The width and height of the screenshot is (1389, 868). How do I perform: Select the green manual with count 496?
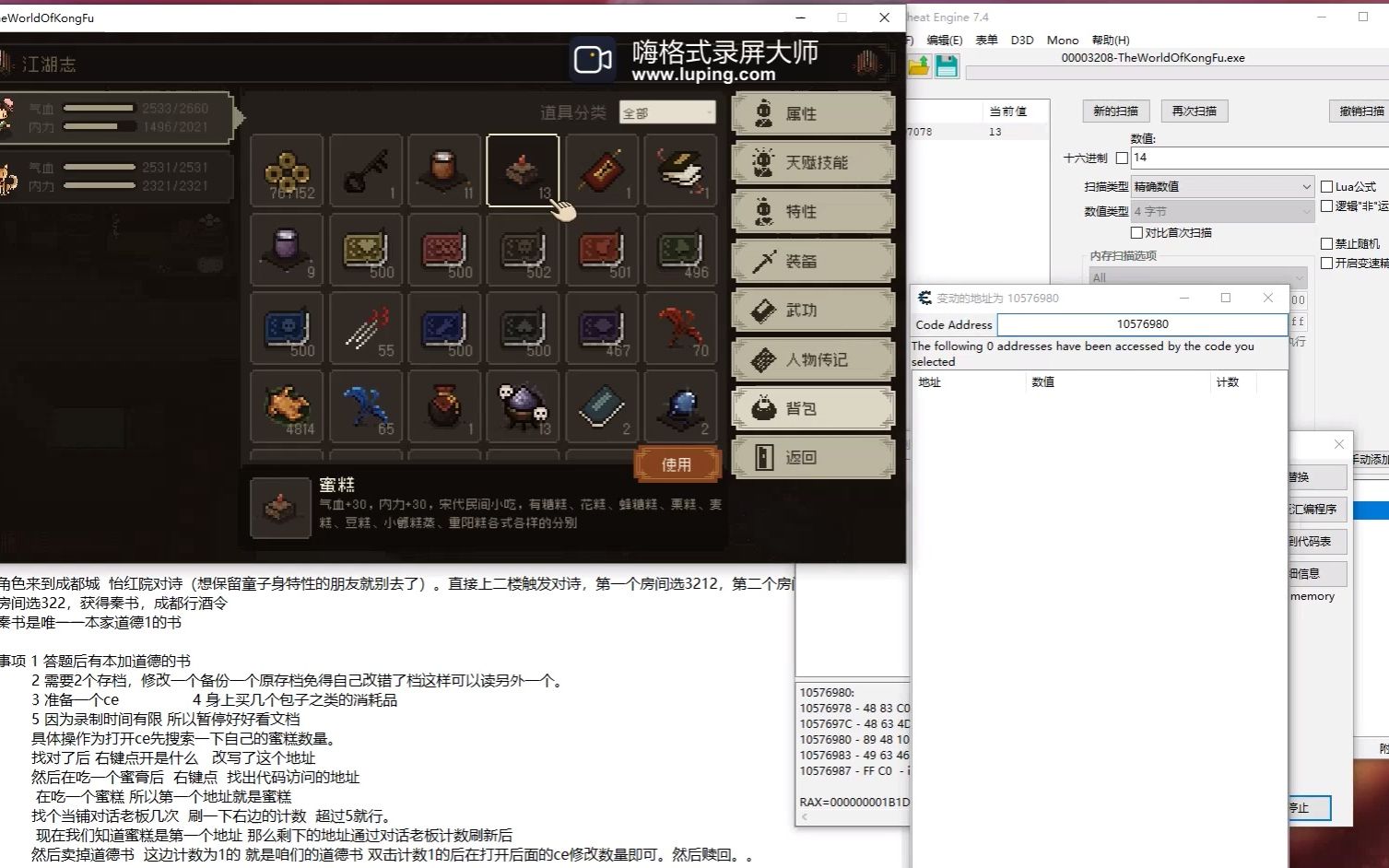tap(680, 250)
